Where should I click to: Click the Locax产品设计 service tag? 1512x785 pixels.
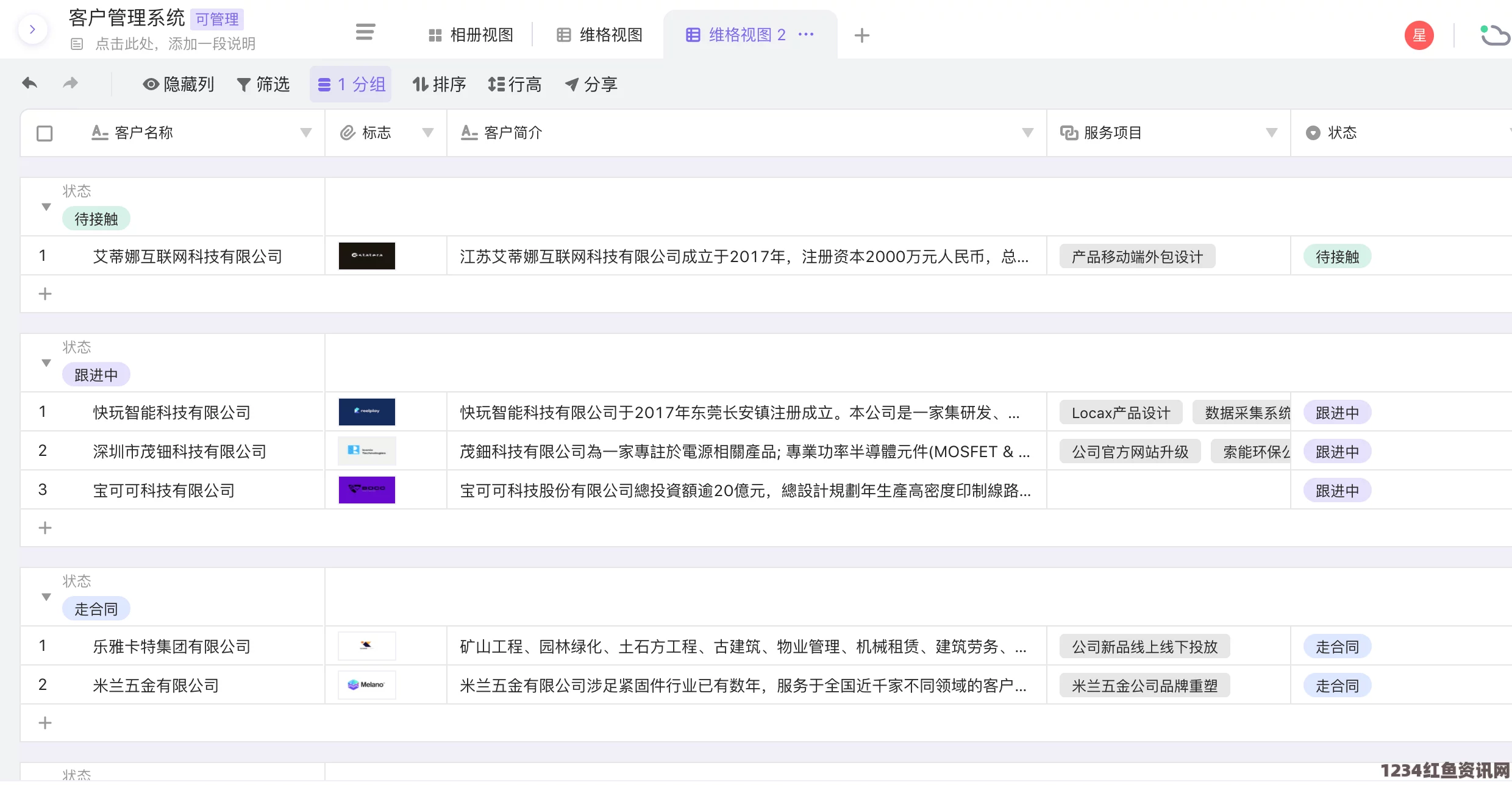pos(1121,413)
